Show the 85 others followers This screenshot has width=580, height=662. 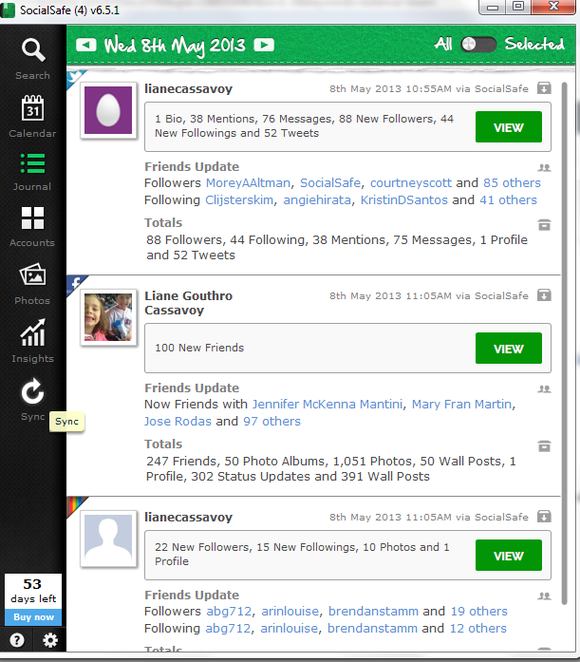[512, 183]
